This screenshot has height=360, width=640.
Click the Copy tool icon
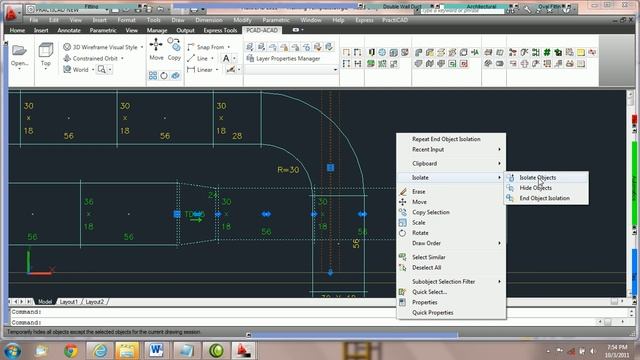coord(174,44)
